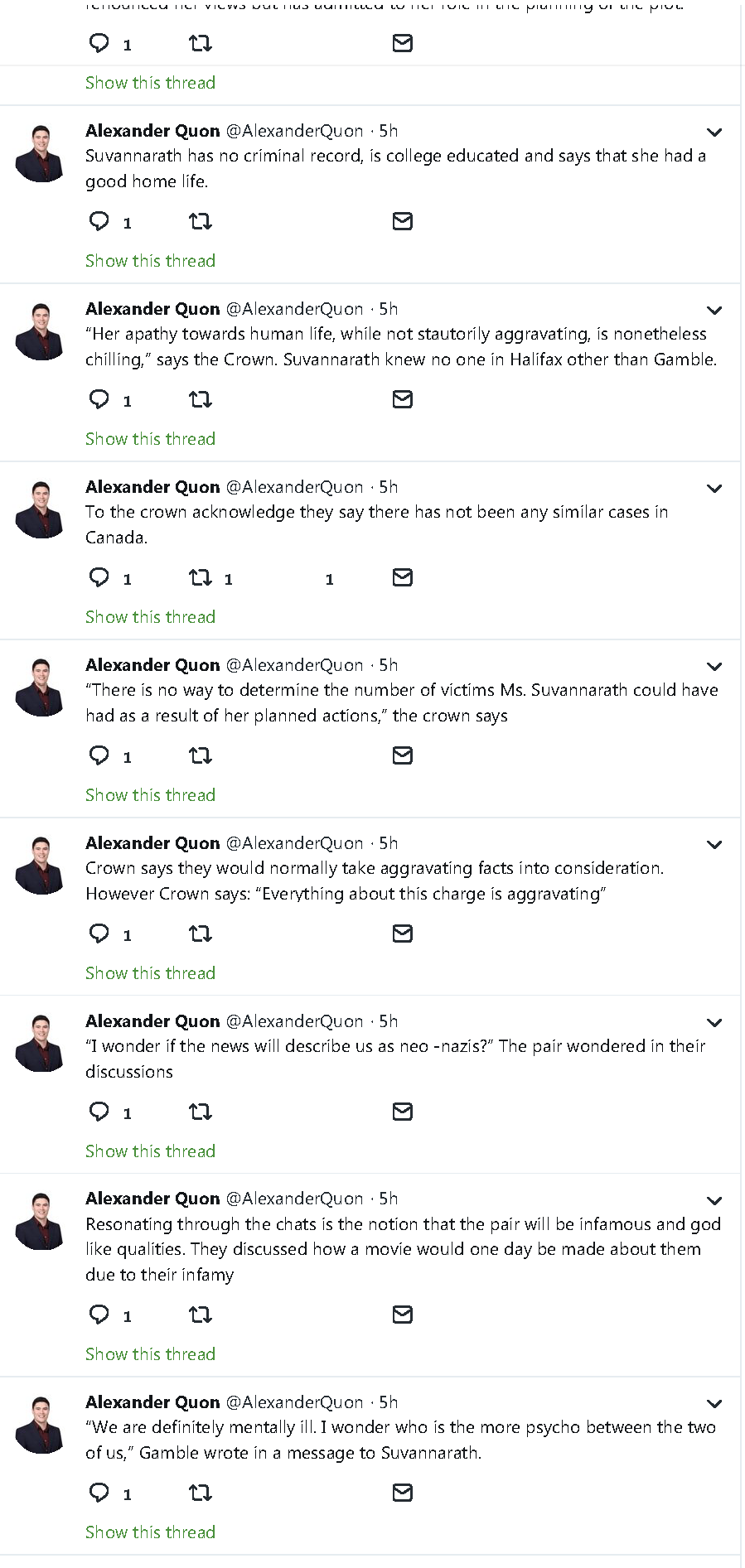Expand the menu chevron on 'Her apathy' tweet
The width and height of the screenshot is (745, 1568).
point(714,311)
